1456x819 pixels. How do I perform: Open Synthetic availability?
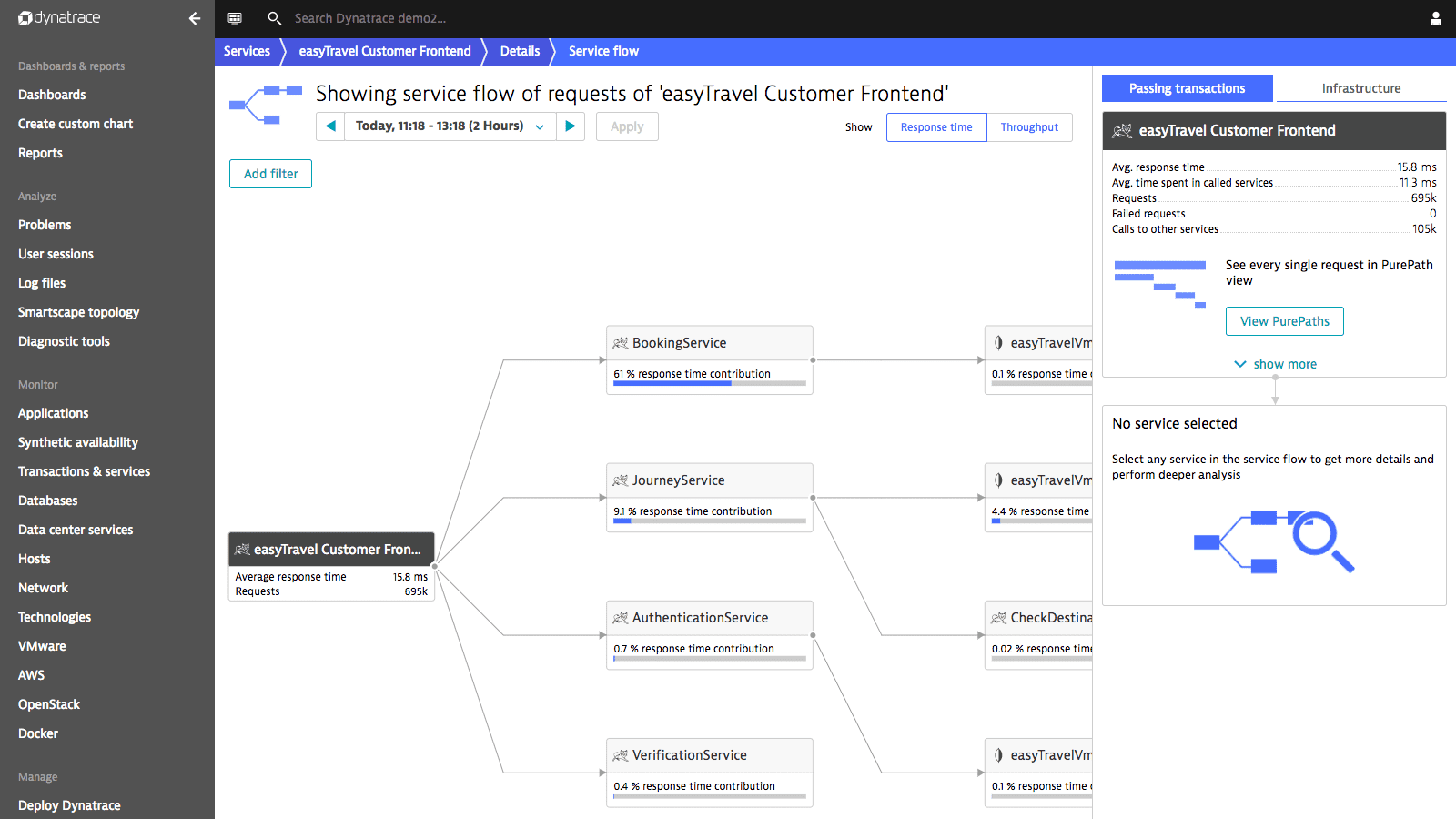coord(78,442)
